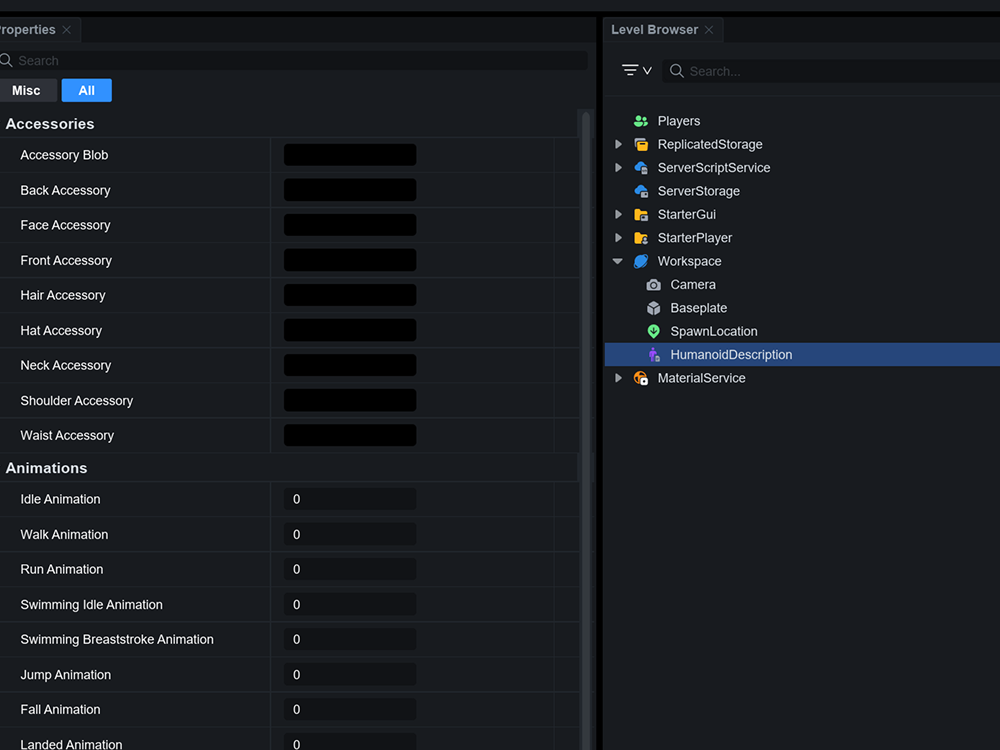Expand the StarterGui node
Viewport: 1000px width, 750px height.
click(618, 215)
